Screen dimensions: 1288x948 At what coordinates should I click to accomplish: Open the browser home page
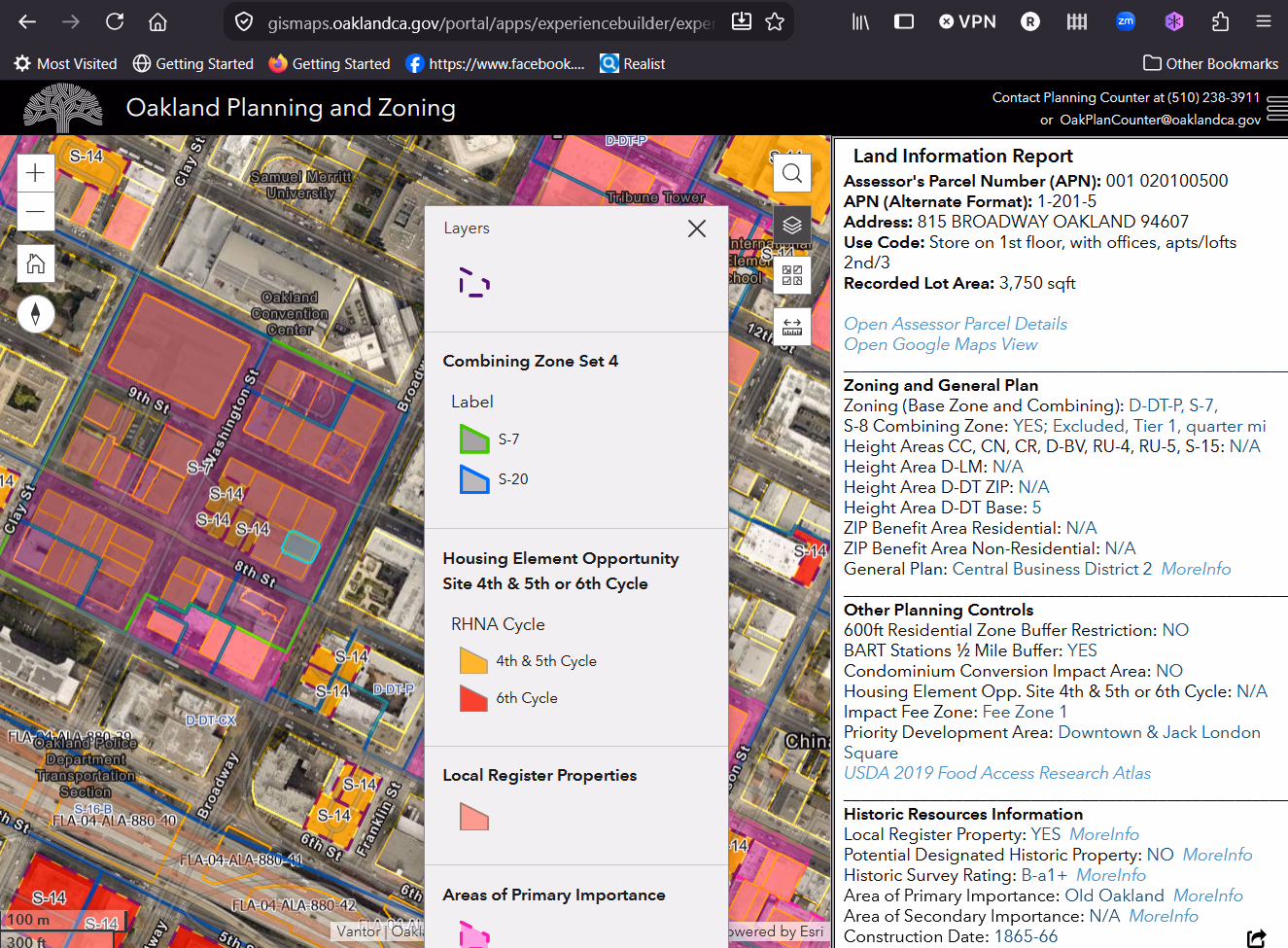point(158,21)
